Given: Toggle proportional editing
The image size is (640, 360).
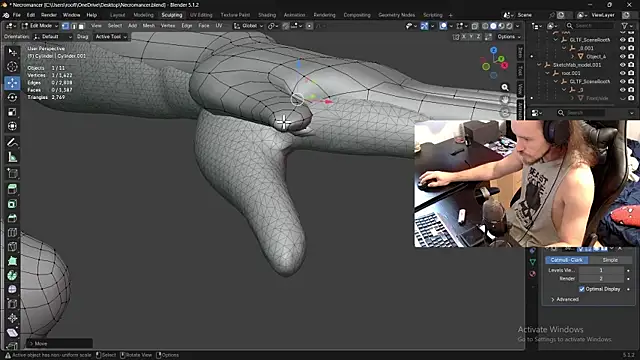Looking at the screenshot, I should coord(309,26).
